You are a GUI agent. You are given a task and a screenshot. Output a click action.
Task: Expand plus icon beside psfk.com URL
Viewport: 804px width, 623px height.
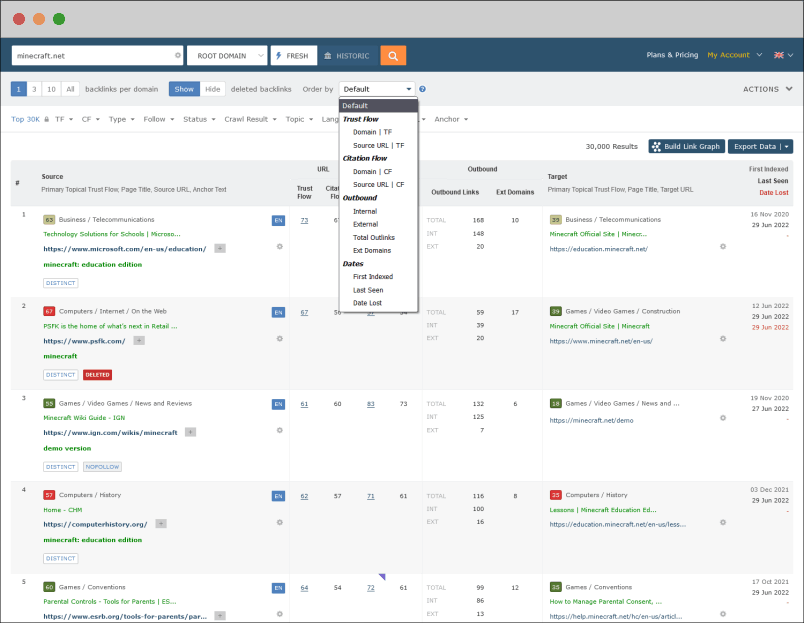tap(139, 340)
